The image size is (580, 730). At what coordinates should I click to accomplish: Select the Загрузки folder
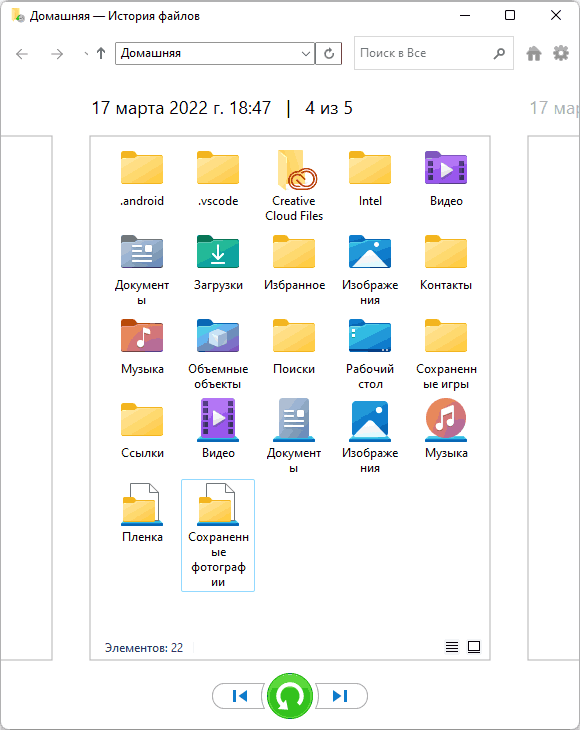point(218,263)
